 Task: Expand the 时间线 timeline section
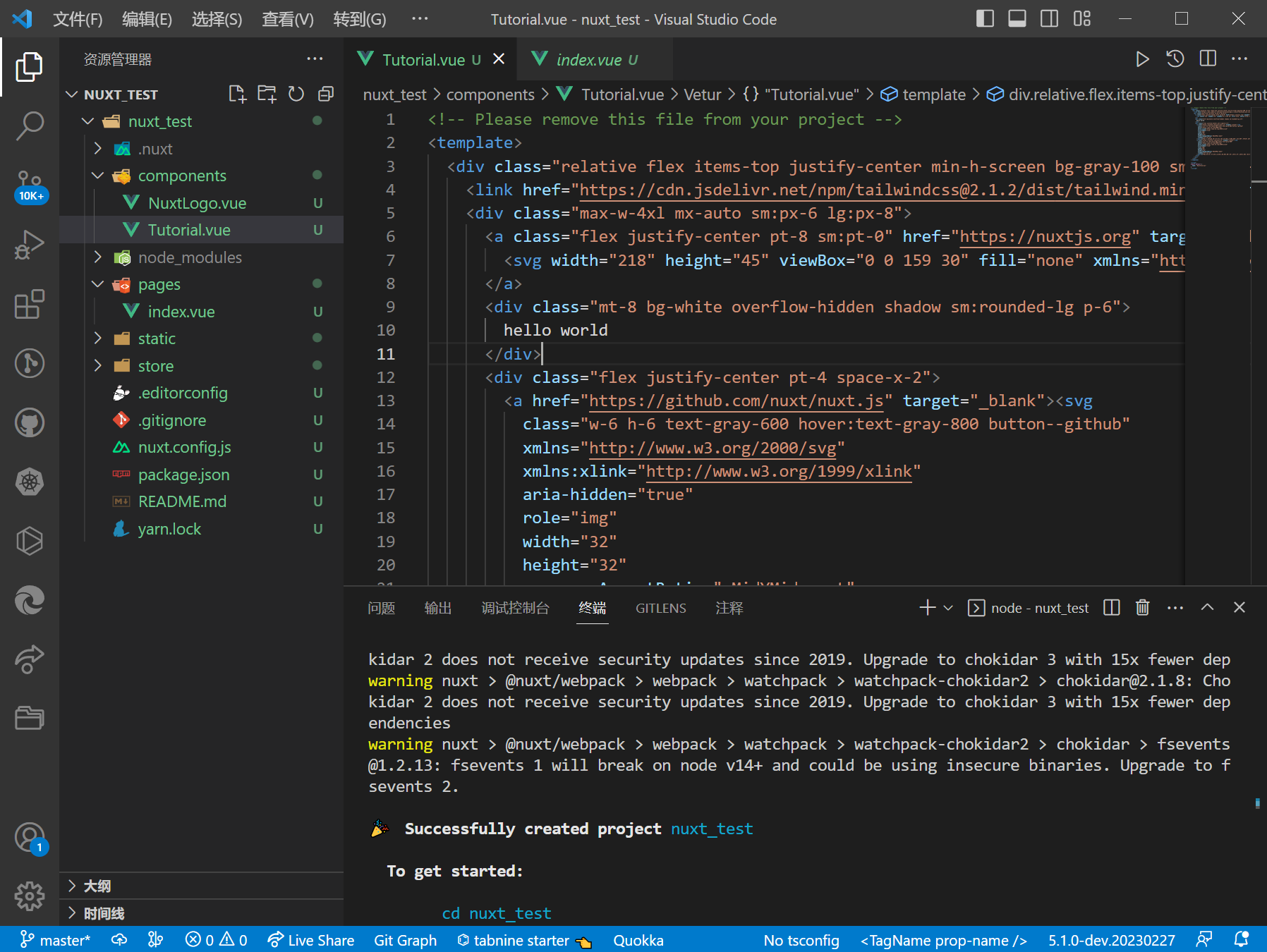coord(201,913)
